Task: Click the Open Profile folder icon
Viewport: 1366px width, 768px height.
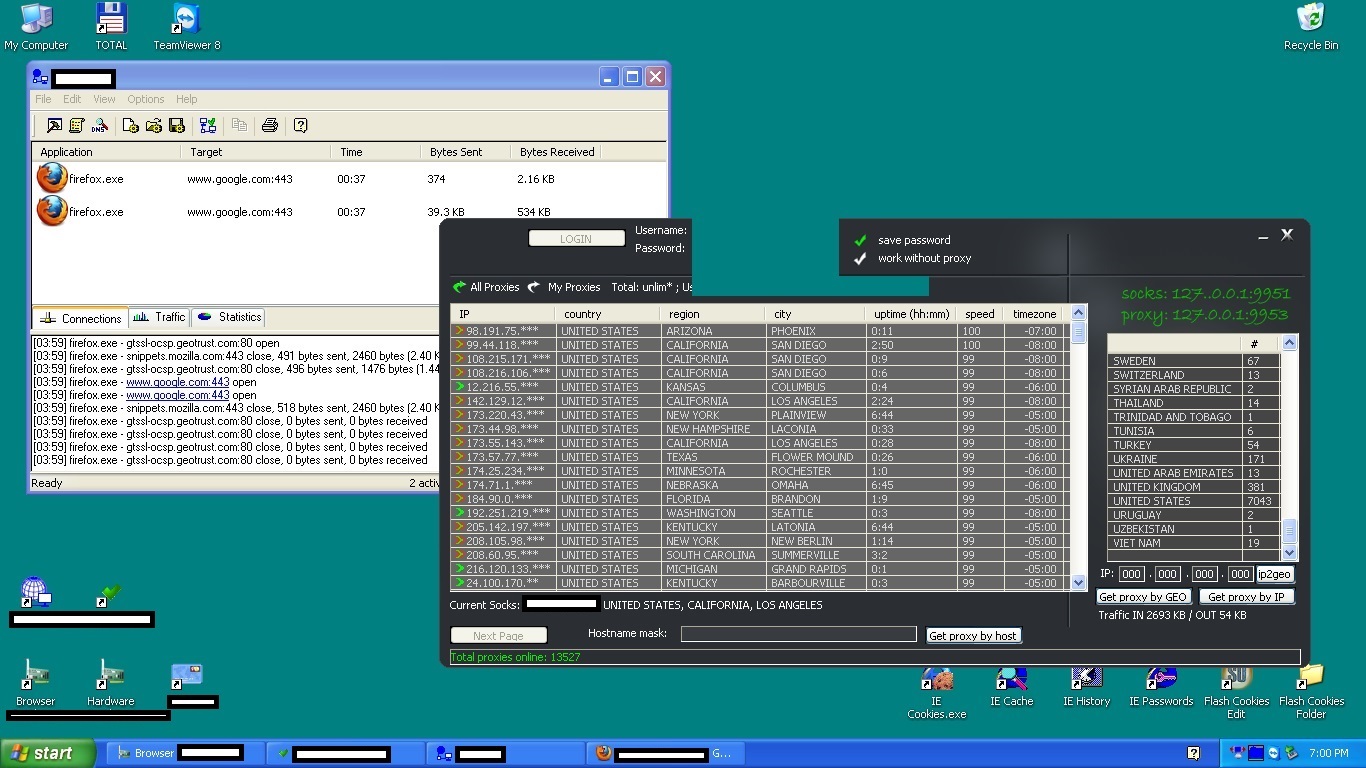Action: coord(154,125)
